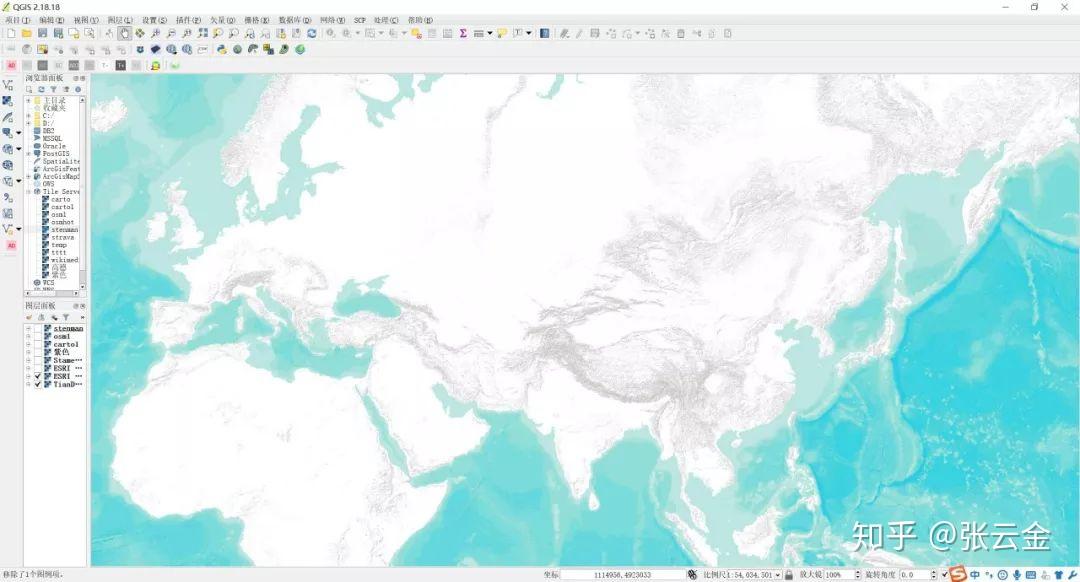Select the Zoom In magnifier tool
The width and height of the screenshot is (1080, 582).
tap(156, 33)
